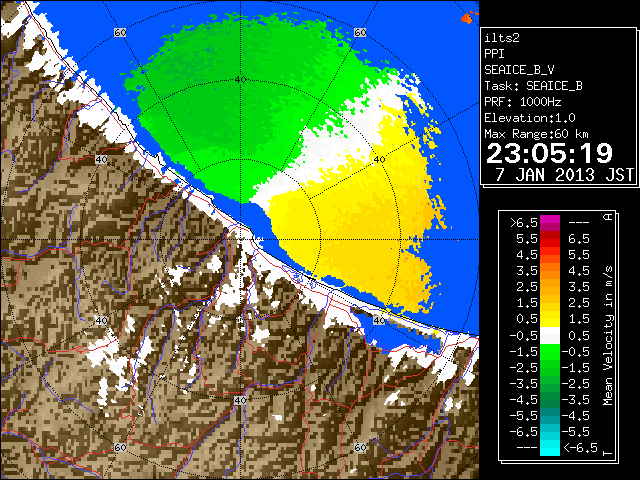Select the yellow band of the color bar

point(550,319)
